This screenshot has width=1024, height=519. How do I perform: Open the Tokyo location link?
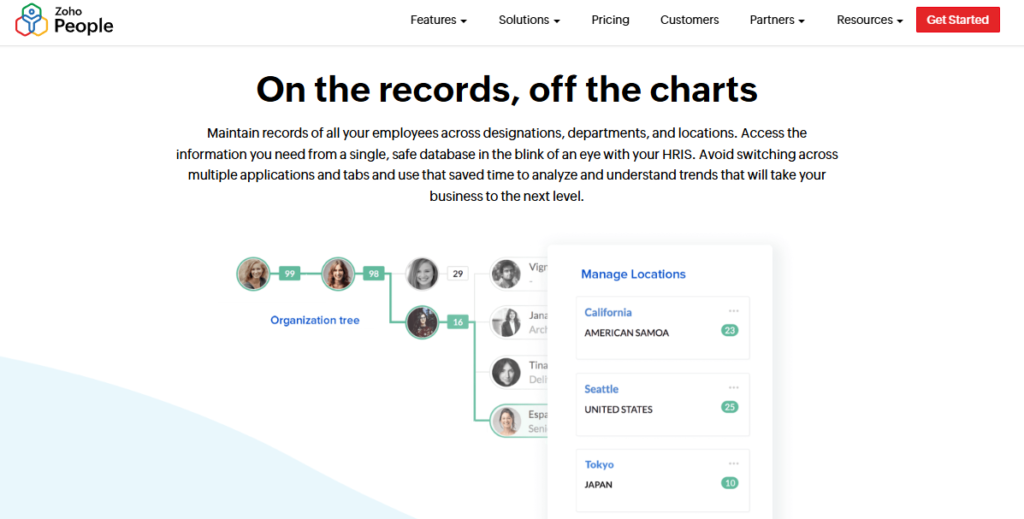pyautogui.click(x=599, y=465)
